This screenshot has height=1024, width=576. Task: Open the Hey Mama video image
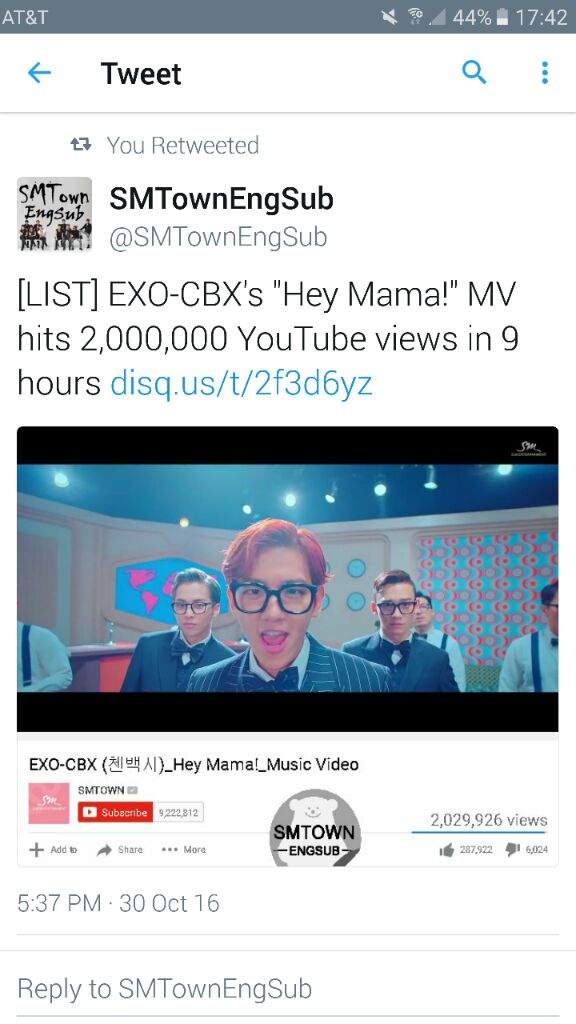pos(287,579)
